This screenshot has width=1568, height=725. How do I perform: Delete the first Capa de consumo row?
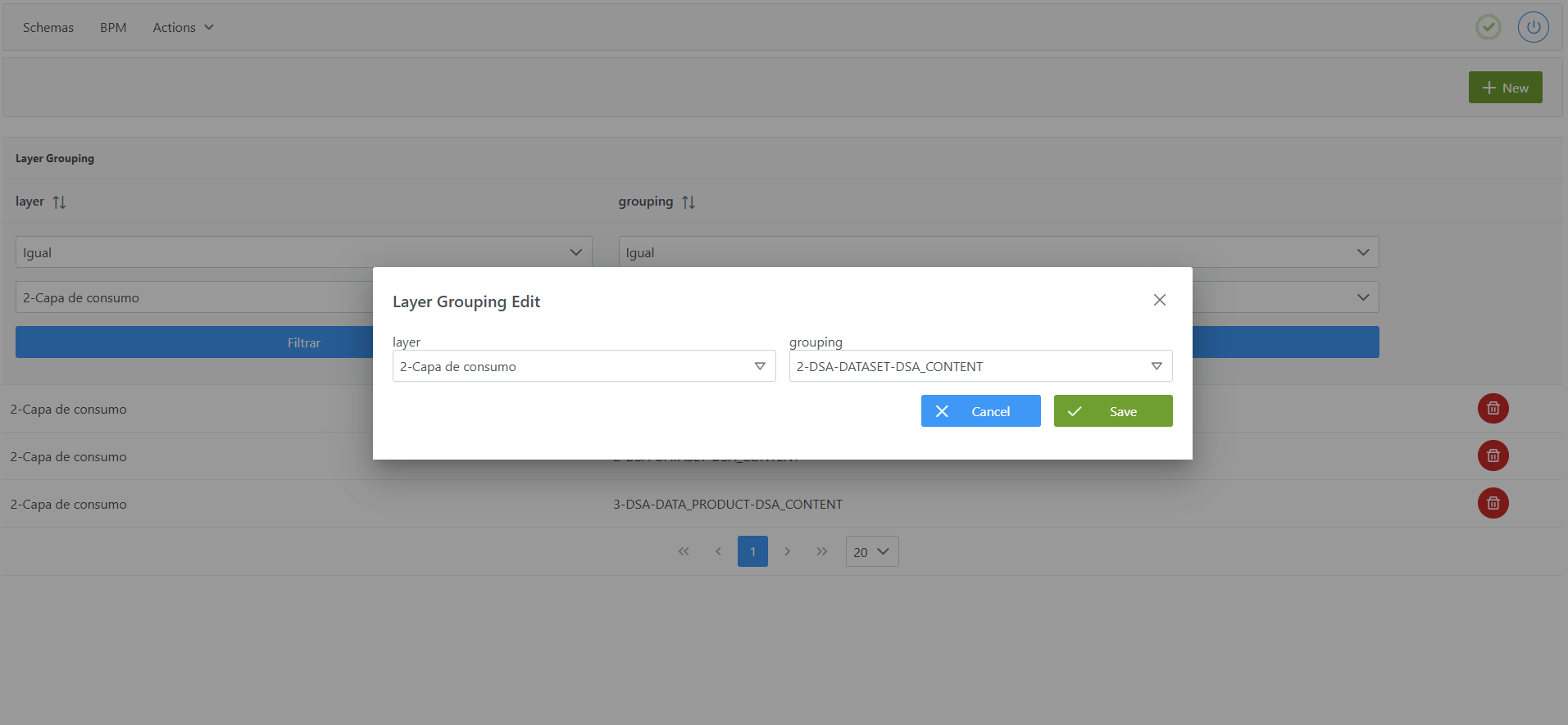tap(1493, 409)
